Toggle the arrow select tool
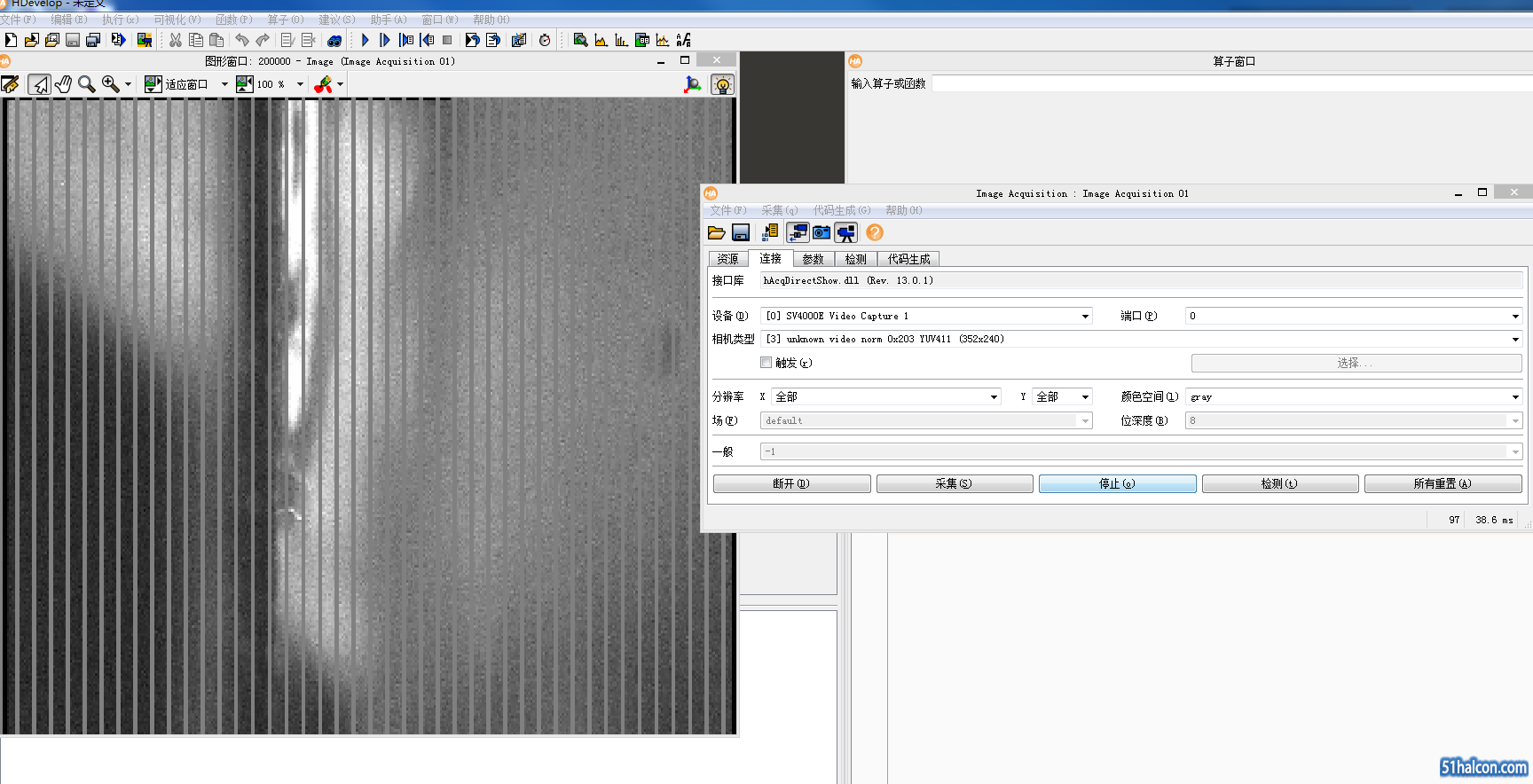The width and height of the screenshot is (1533, 784). click(x=39, y=84)
